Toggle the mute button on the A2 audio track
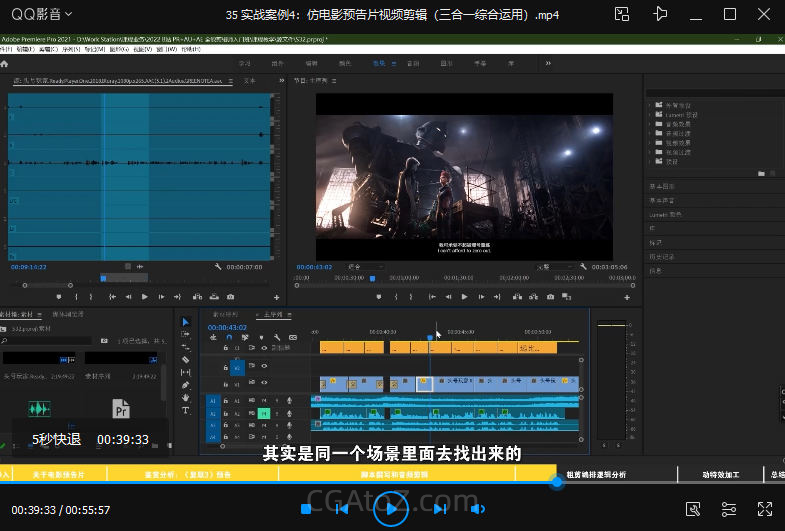The height and width of the screenshot is (531, 785). [264, 412]
